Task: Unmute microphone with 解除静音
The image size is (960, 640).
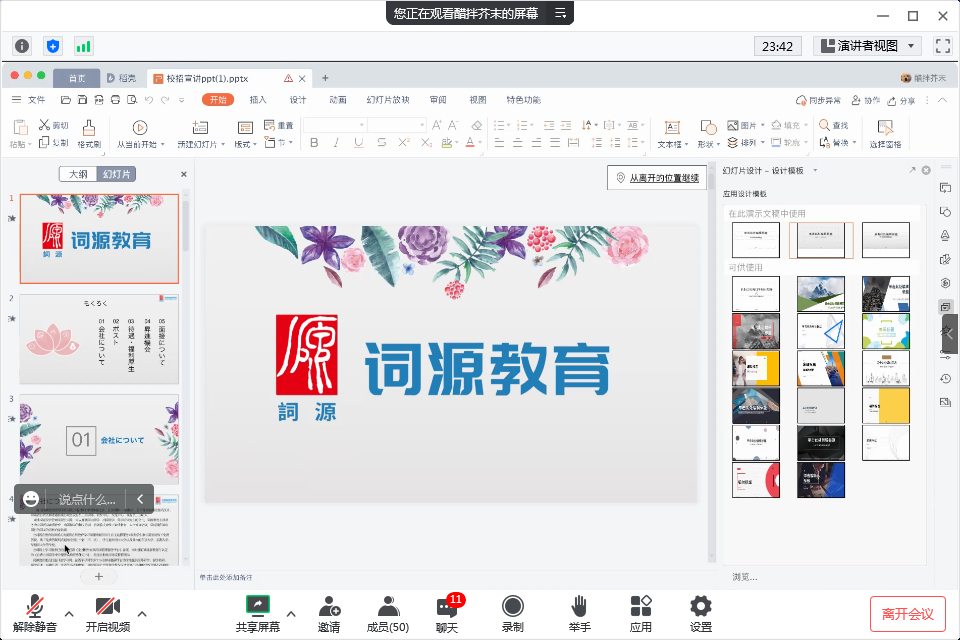Action: pyautogui.click(x=35, y=612)
